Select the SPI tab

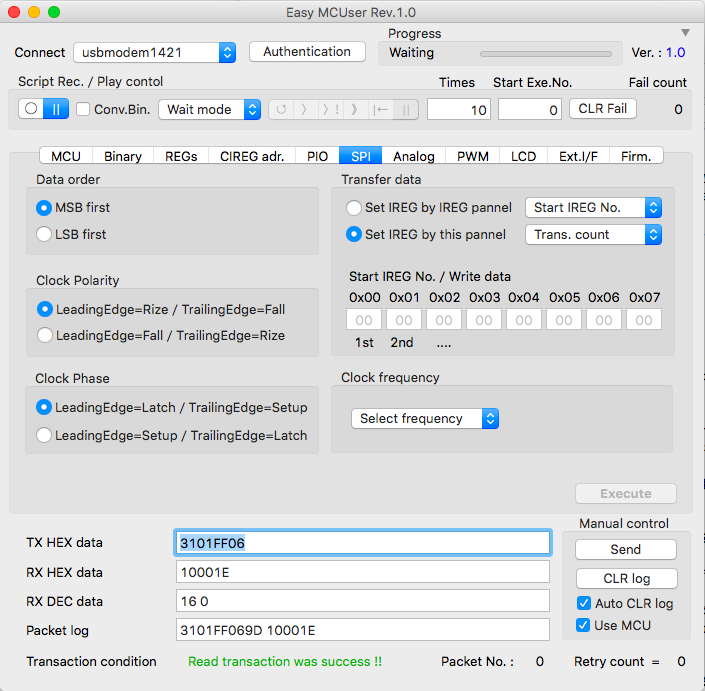[361, 156]
